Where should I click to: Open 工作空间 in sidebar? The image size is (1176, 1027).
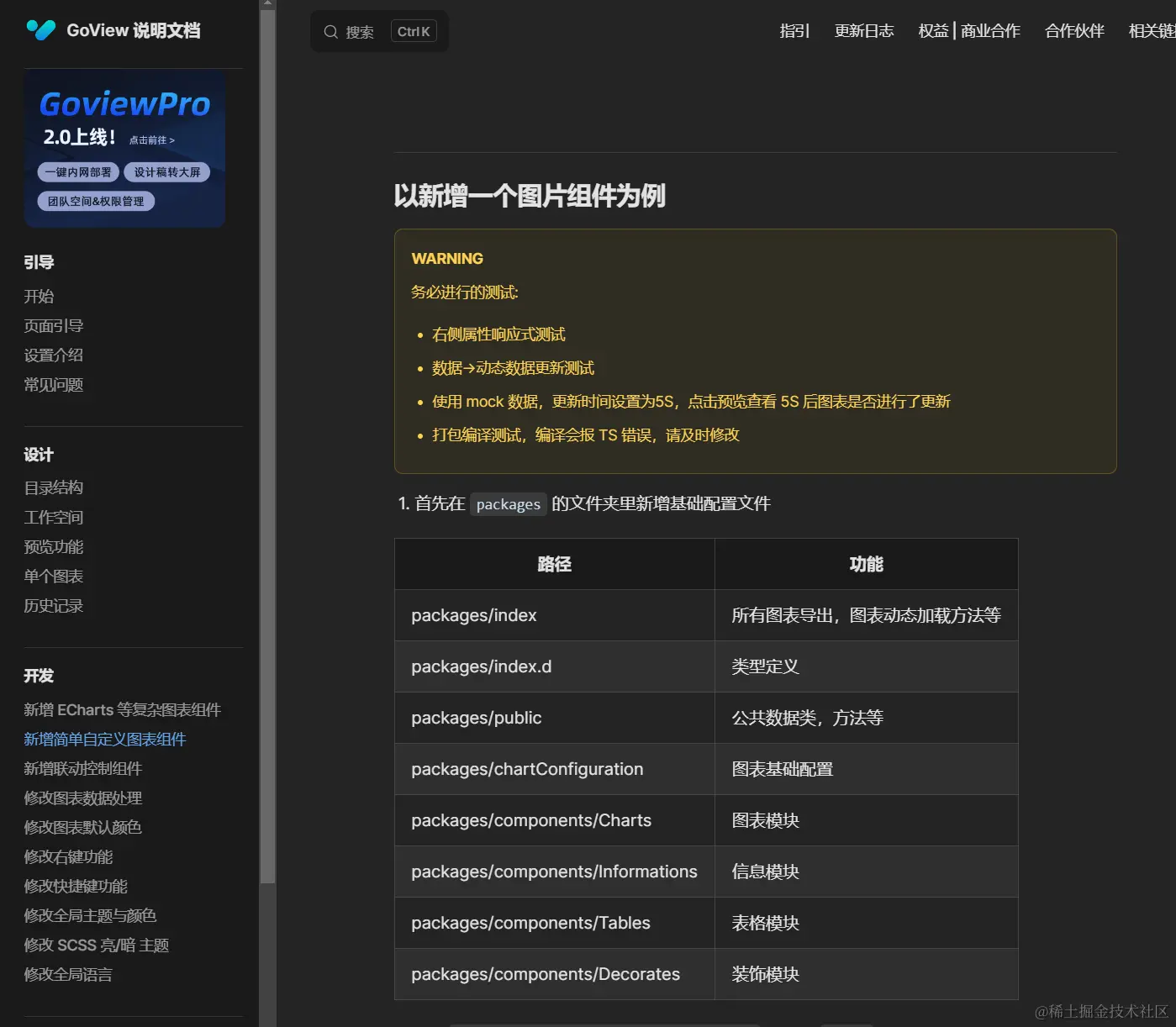pyautogui.click(x=54, y=518)
